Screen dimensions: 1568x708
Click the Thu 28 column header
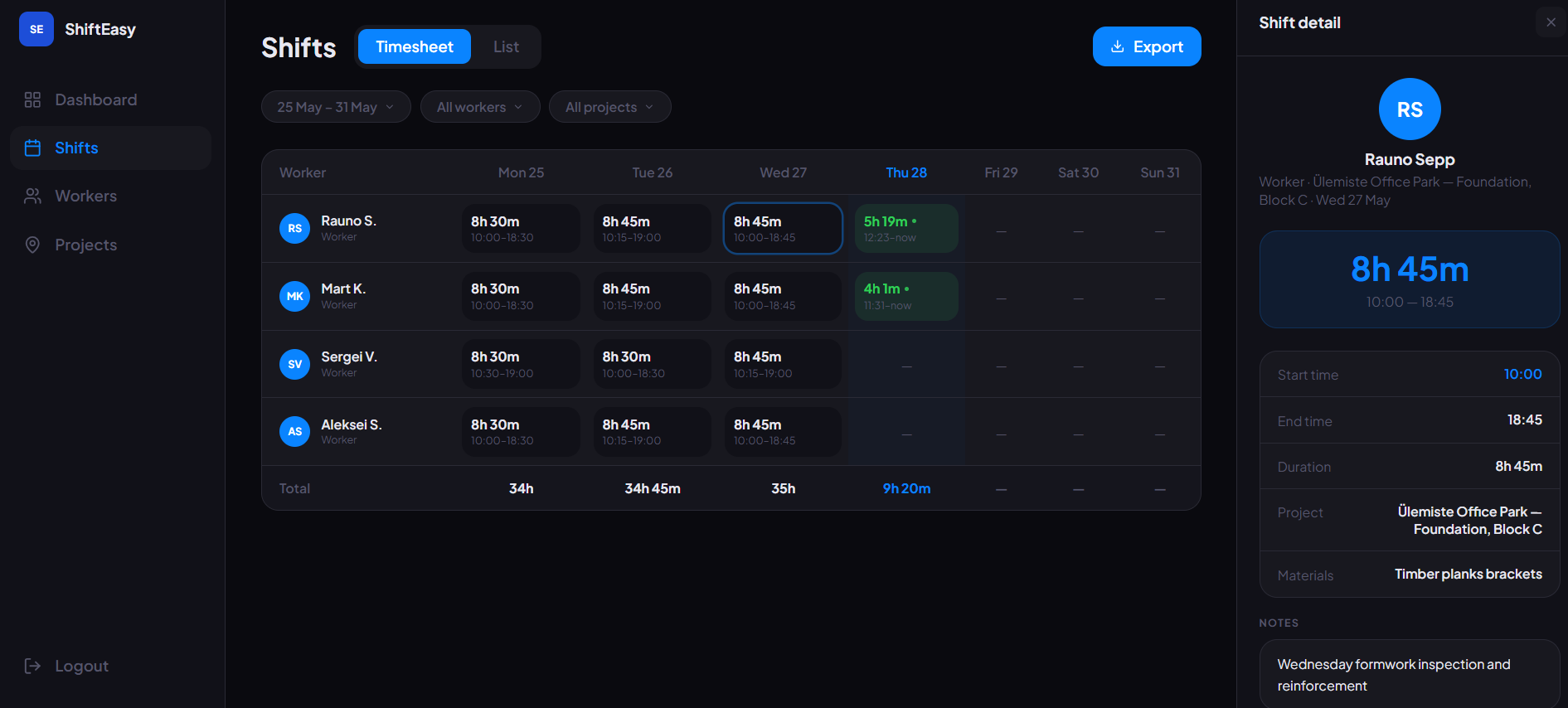906,172
